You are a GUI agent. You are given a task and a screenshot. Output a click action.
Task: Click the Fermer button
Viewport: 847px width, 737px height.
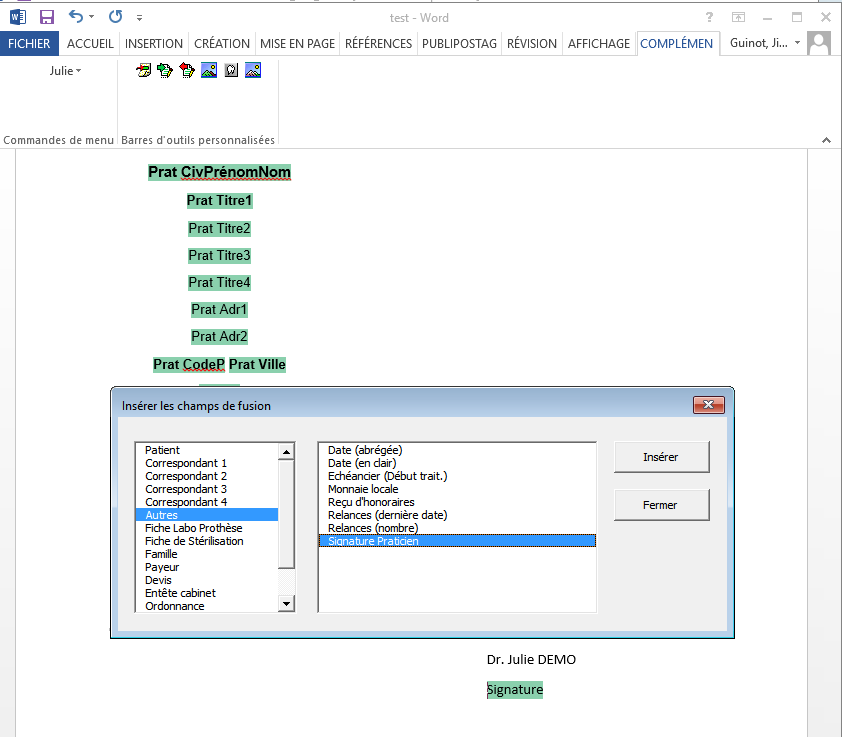[x=661, y=505]
